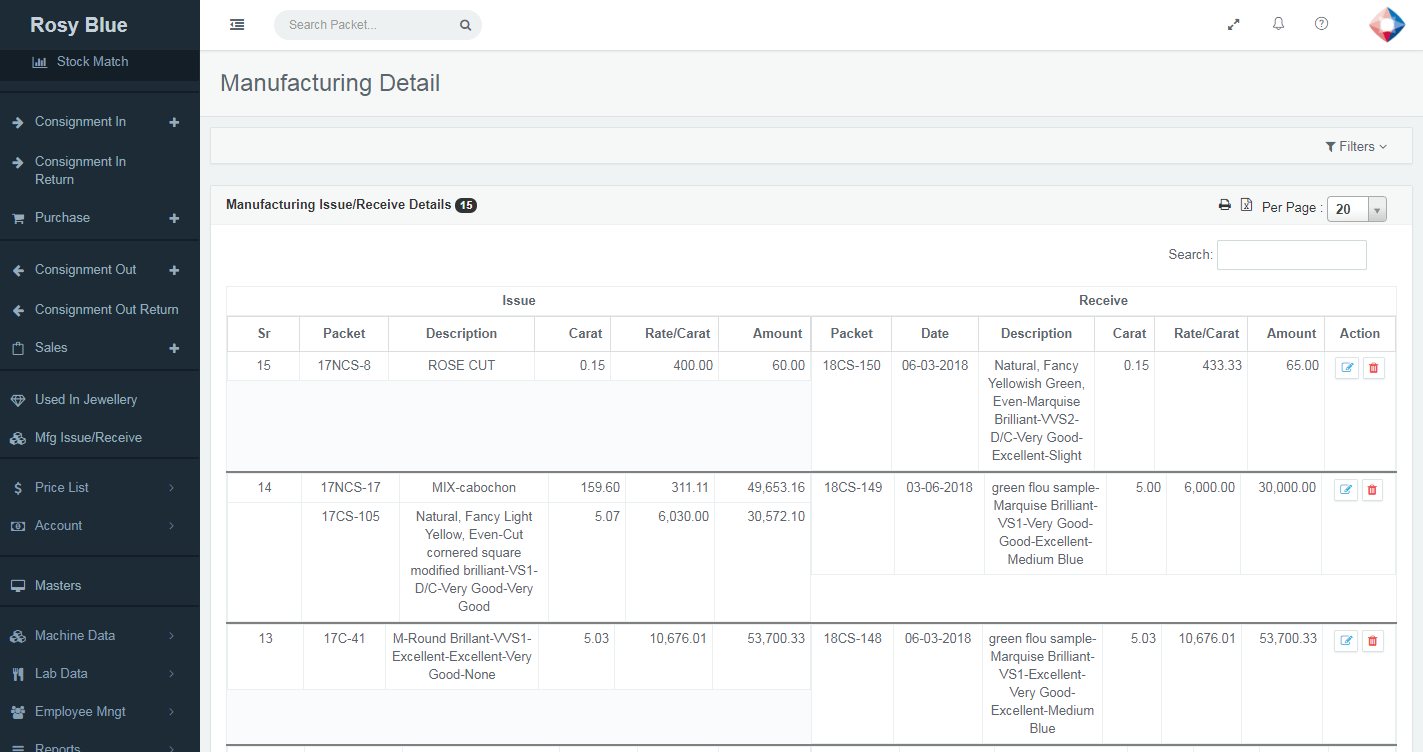Image resolution: width=1423 pixels, height=752 pixels.
Task: Delete row 13 packet 18CS-148
Action: (x=1372, y=641)
